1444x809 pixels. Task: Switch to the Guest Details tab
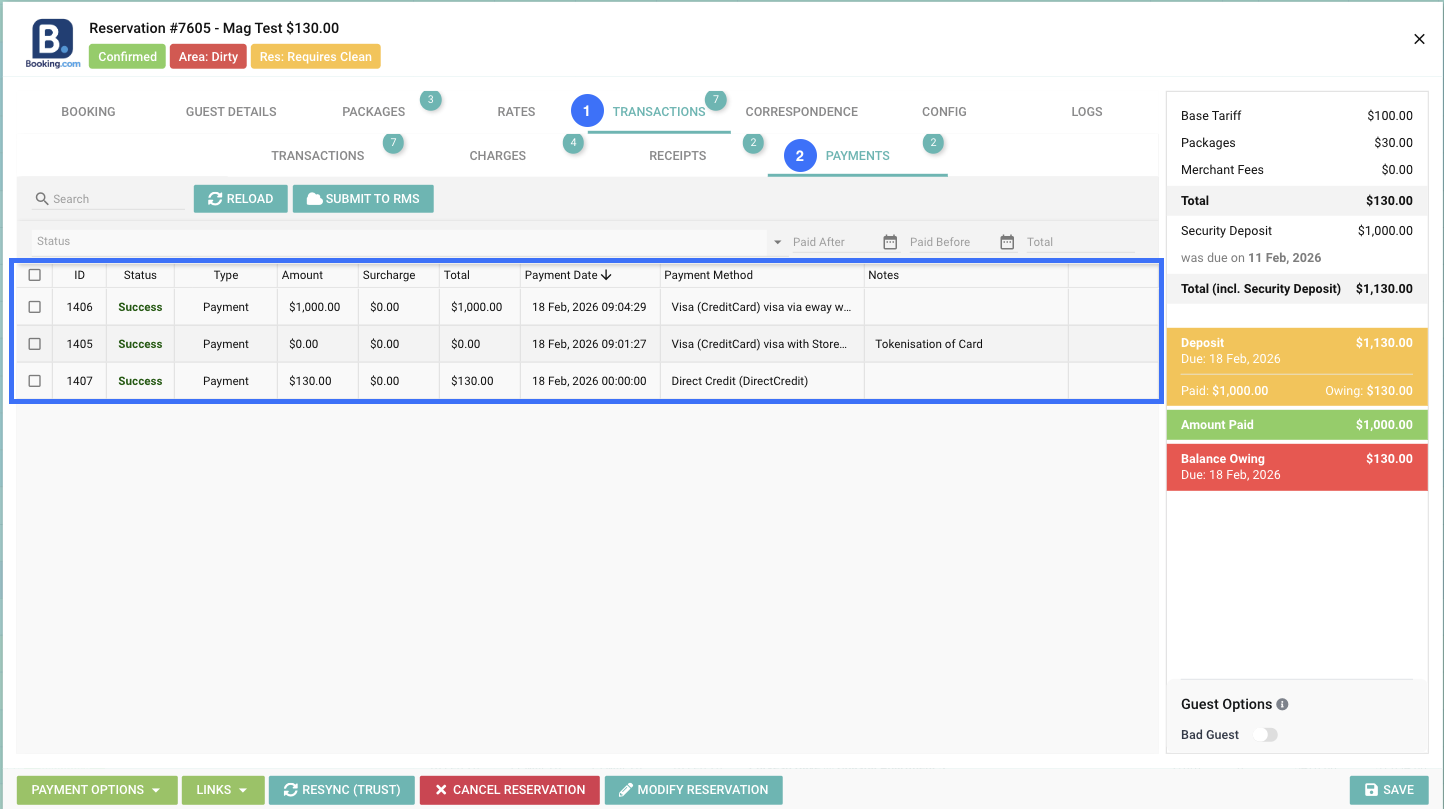tap(231, 112)
